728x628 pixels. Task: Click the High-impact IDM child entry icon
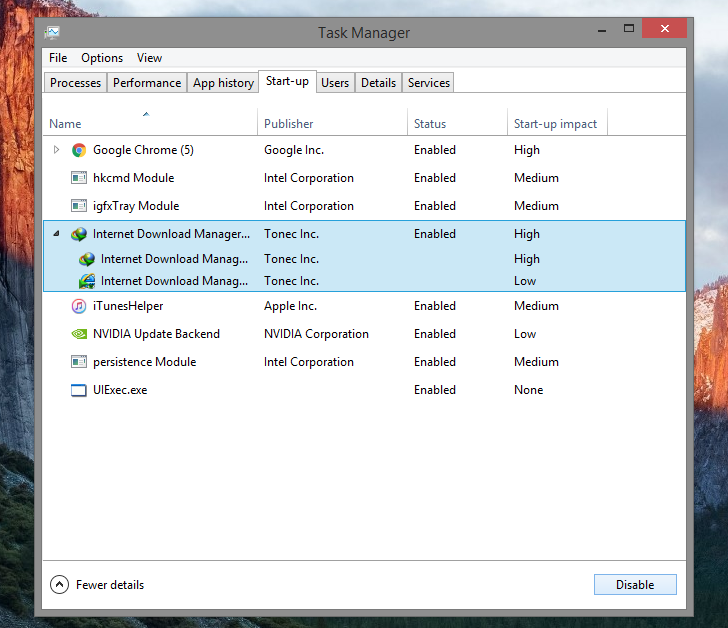[87, 259]
